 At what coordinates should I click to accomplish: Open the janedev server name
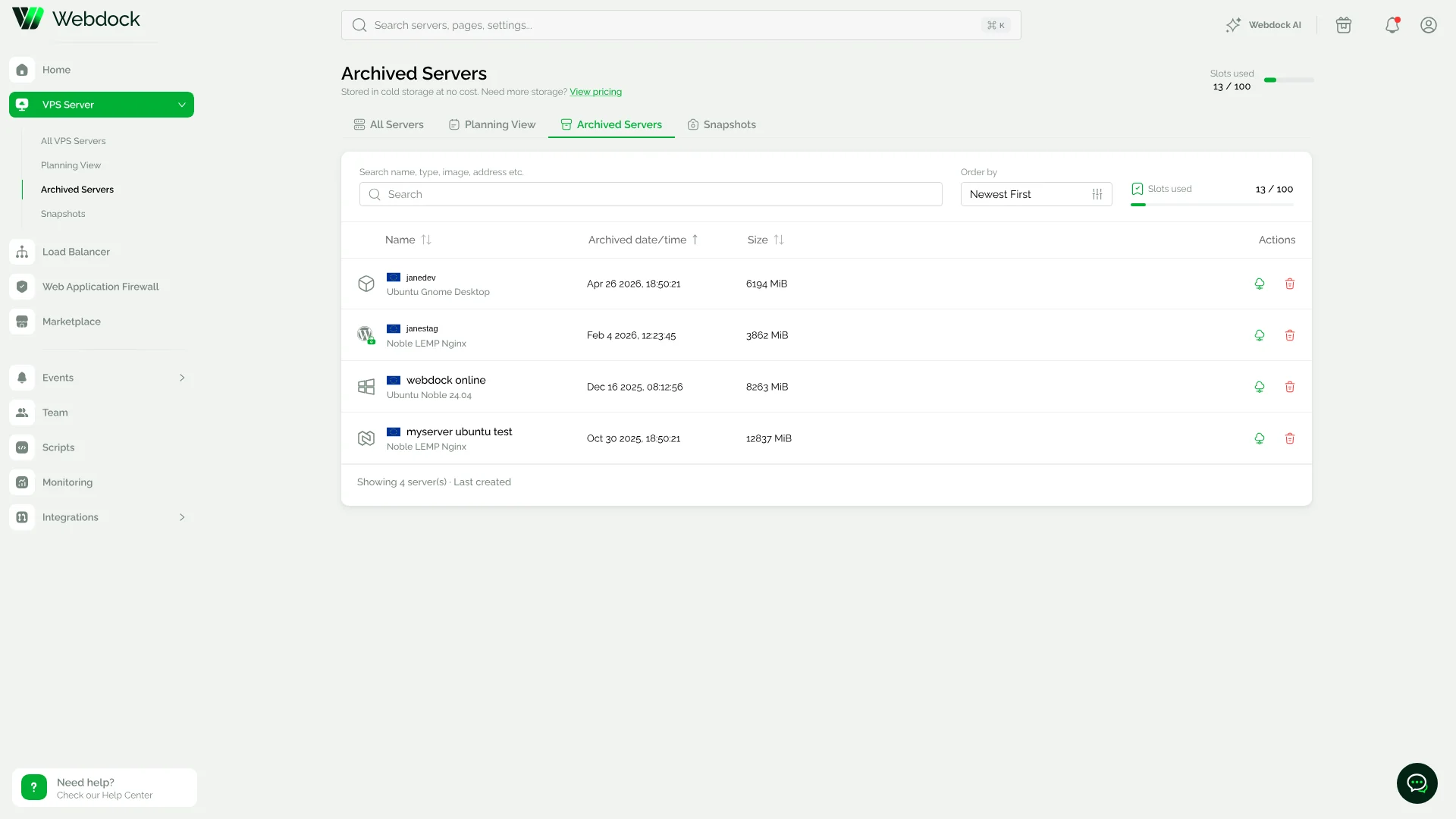(x=421, y=278)
